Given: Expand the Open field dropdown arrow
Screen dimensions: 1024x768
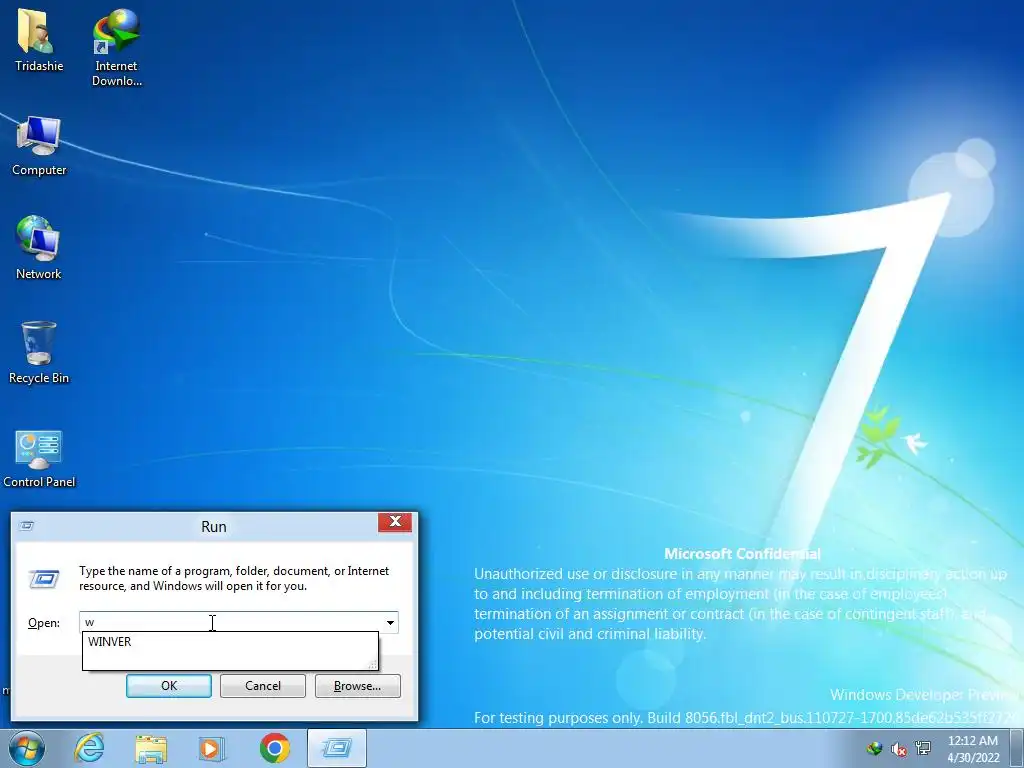Looking at the screenshot, I should pos(390,622).
